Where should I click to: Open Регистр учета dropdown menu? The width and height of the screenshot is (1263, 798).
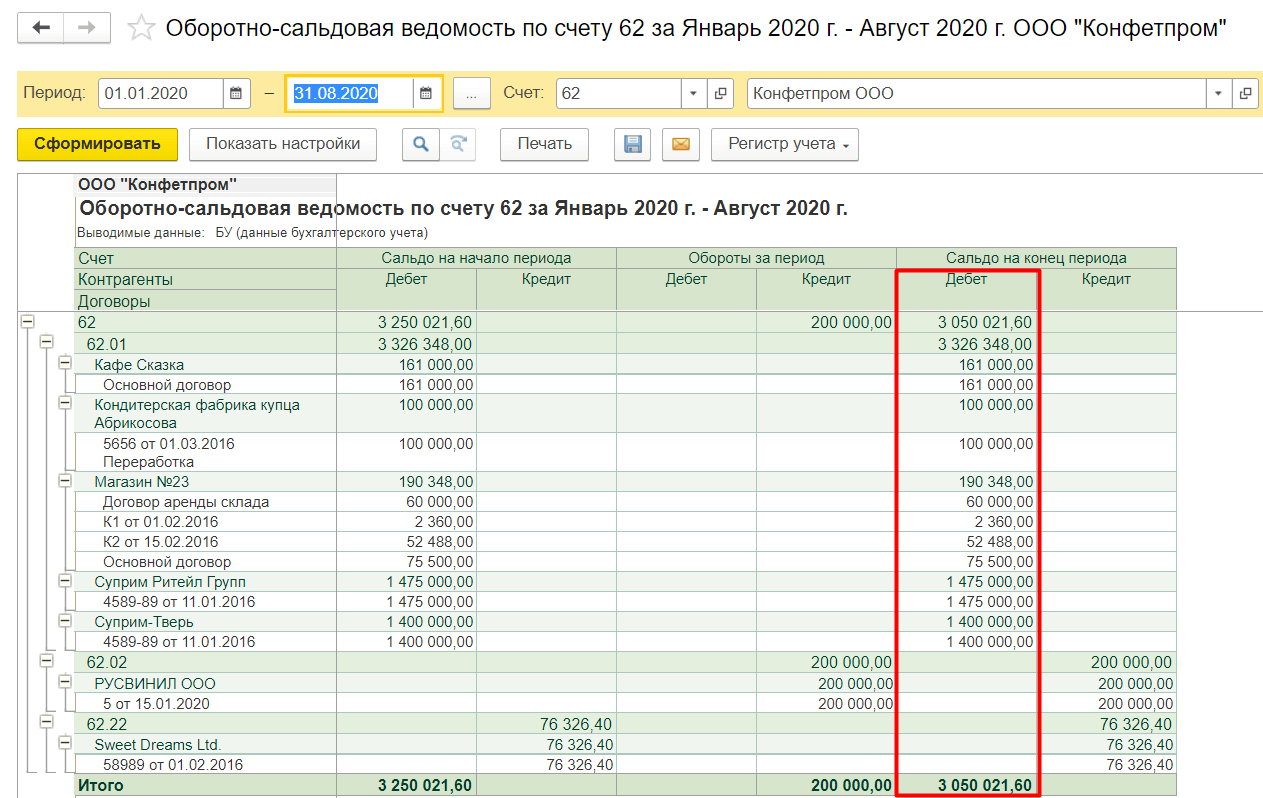pyautogui.click(x=785, y=144)
